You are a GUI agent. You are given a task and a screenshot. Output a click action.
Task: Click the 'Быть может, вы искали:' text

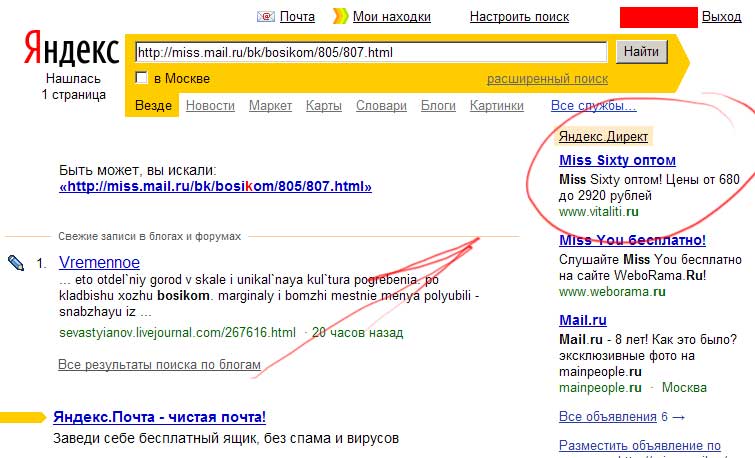click(x=138, y=170)
